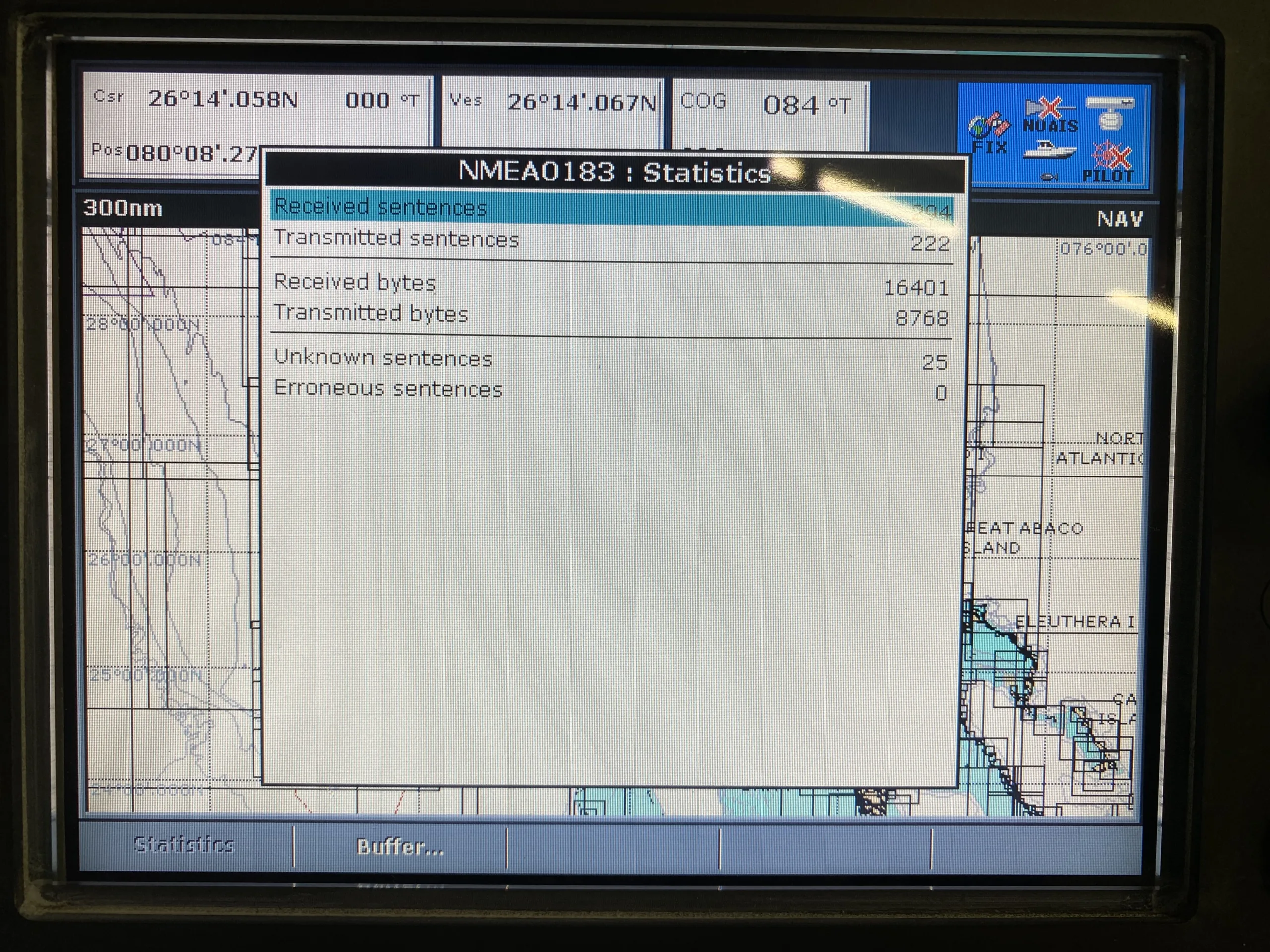1270x952 pixels.
Task: Click the NMEA0183 : Statistics title bar
Action: coord(616,172)
